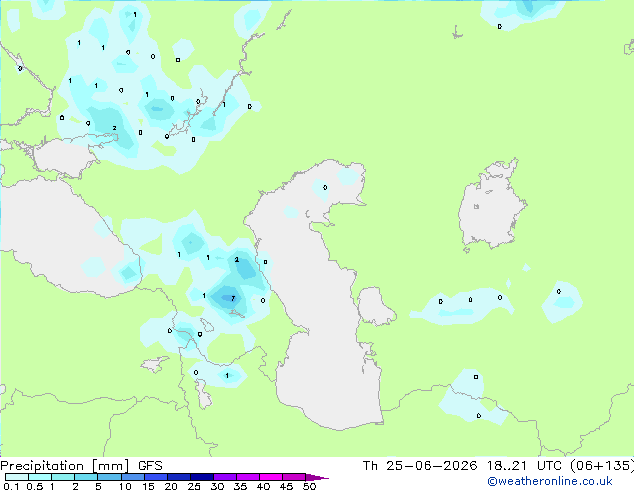Click the (06+135) forecast offset text
634x490 pixels.
pos(602,466)
